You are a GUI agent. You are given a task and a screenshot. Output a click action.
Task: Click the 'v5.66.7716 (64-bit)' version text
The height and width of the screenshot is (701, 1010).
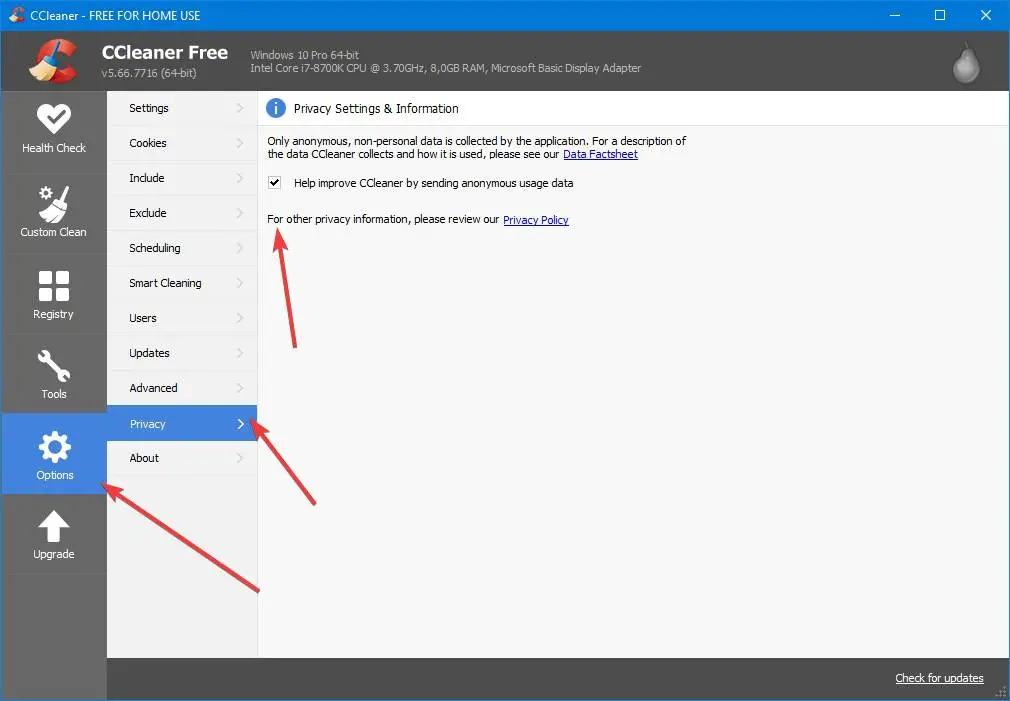[x=149, y=73]
